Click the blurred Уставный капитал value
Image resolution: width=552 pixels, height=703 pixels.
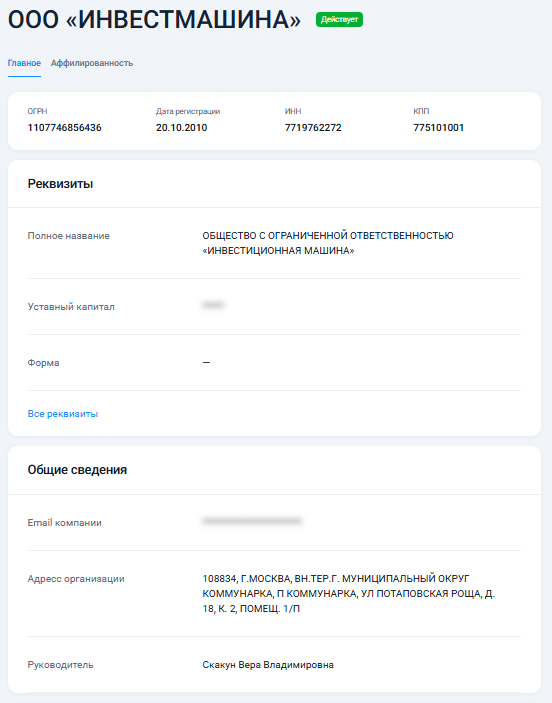pyautogui.click(x=213, y=305)
